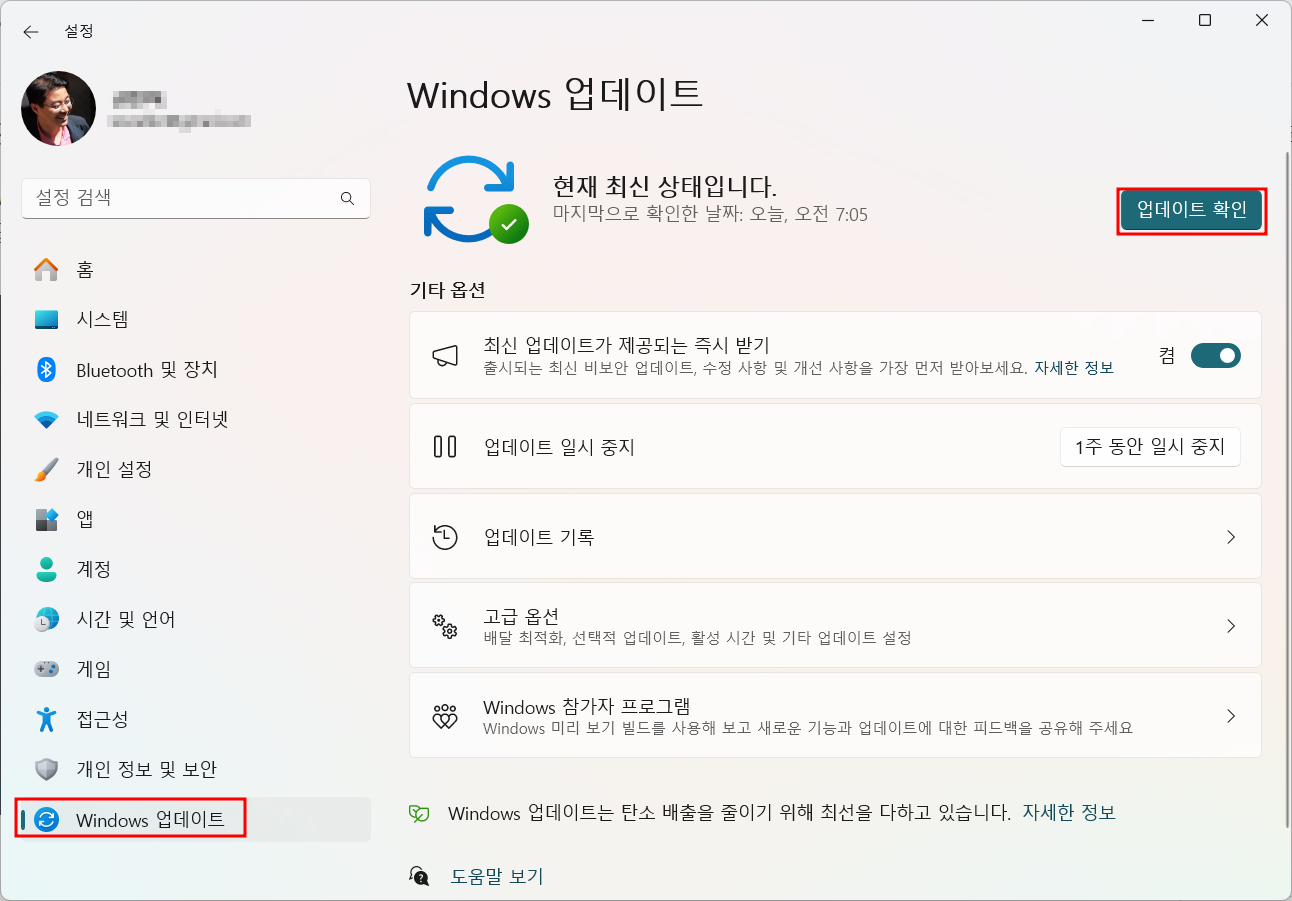Click 1주 동안 일시 중지 button
Screen dimensions: 1292x901
(x=1150, y=447)
